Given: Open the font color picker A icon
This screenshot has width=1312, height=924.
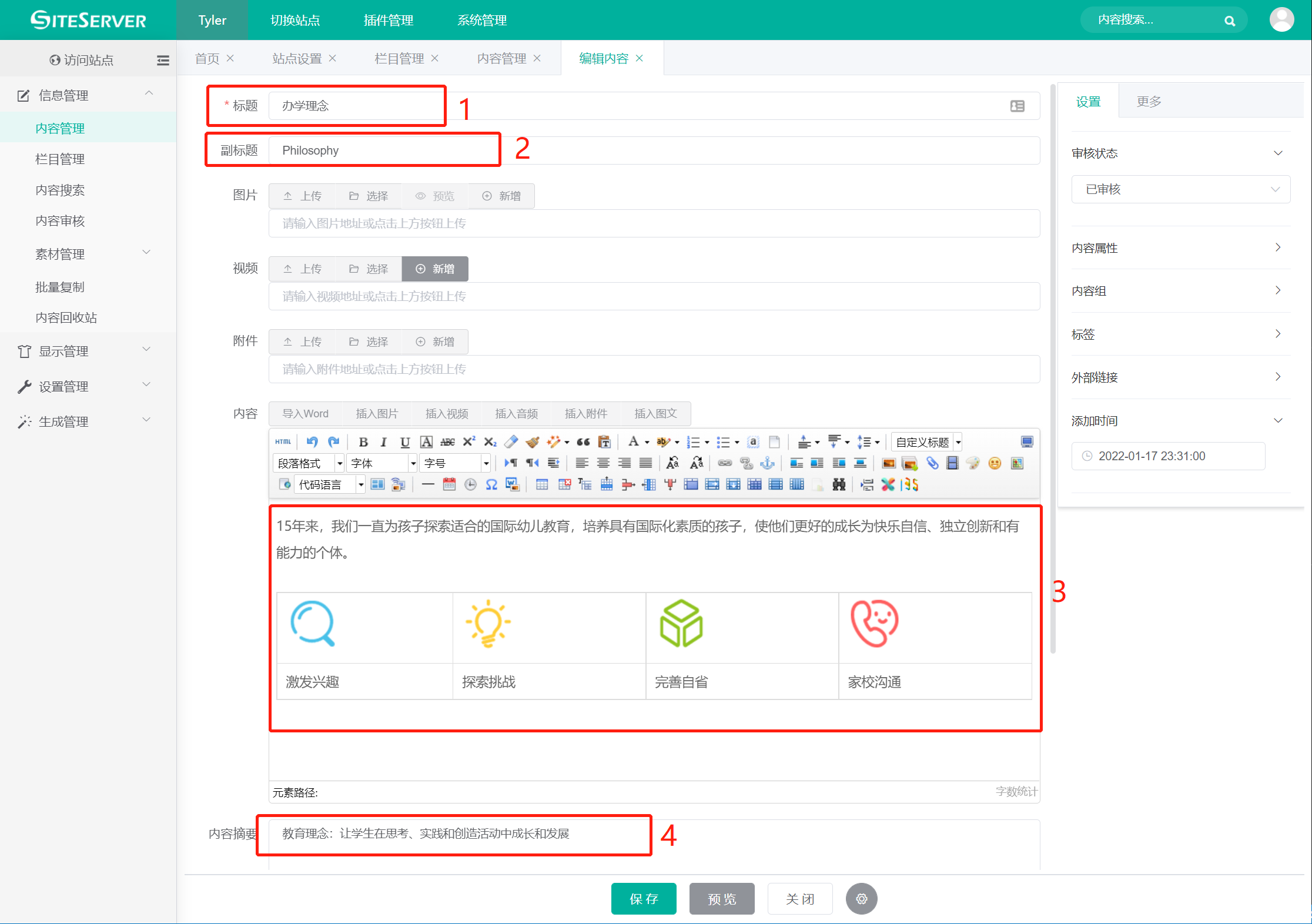Looking at the screenshot, I should 633,442.
